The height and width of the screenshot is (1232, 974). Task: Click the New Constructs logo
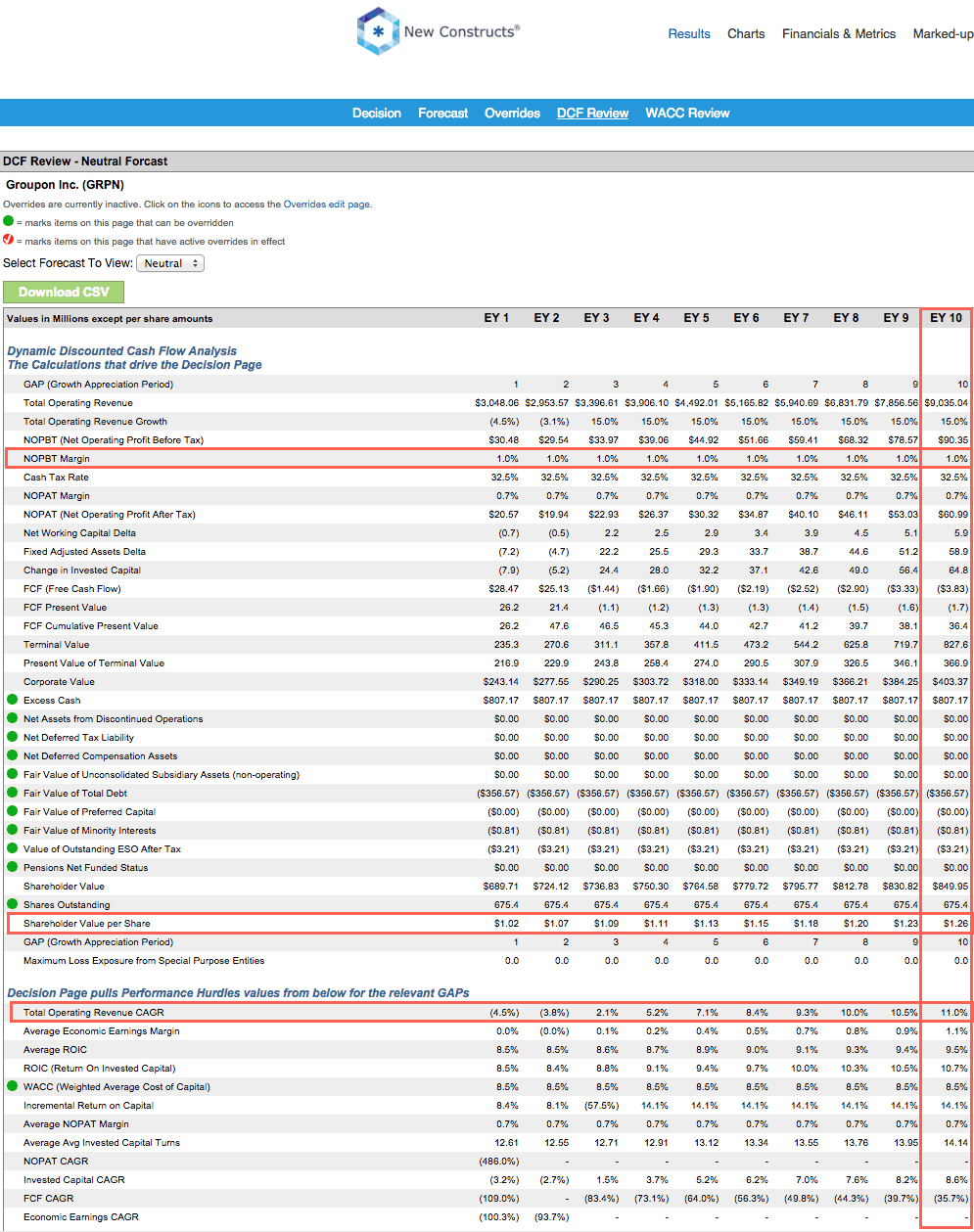tap(438, 31)
